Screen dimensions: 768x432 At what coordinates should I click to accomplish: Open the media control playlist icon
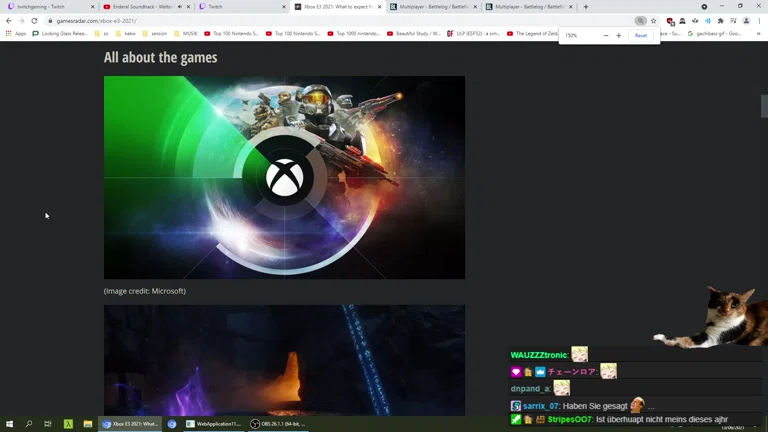733,21
